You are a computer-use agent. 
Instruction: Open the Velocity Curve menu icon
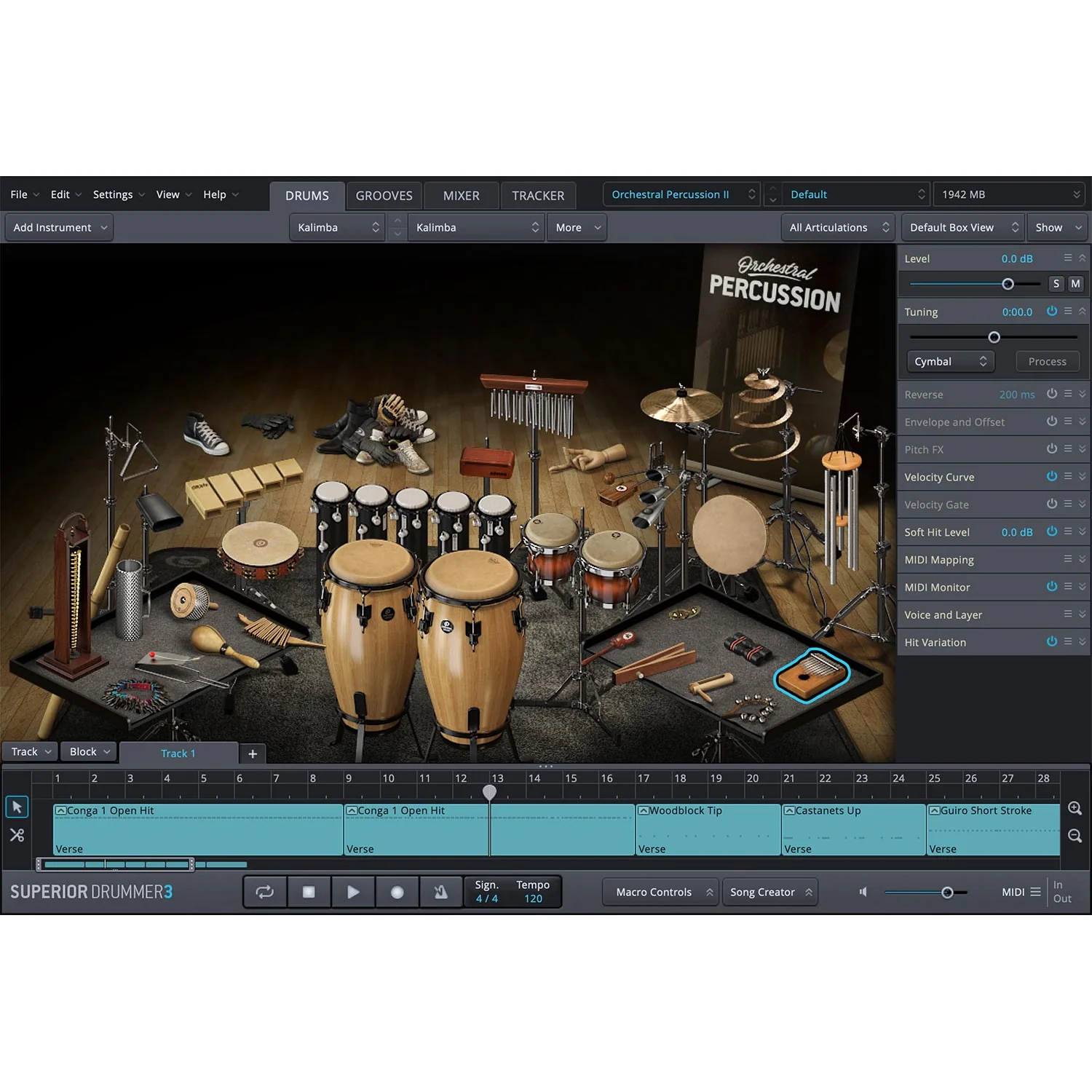pos(1068,476)
